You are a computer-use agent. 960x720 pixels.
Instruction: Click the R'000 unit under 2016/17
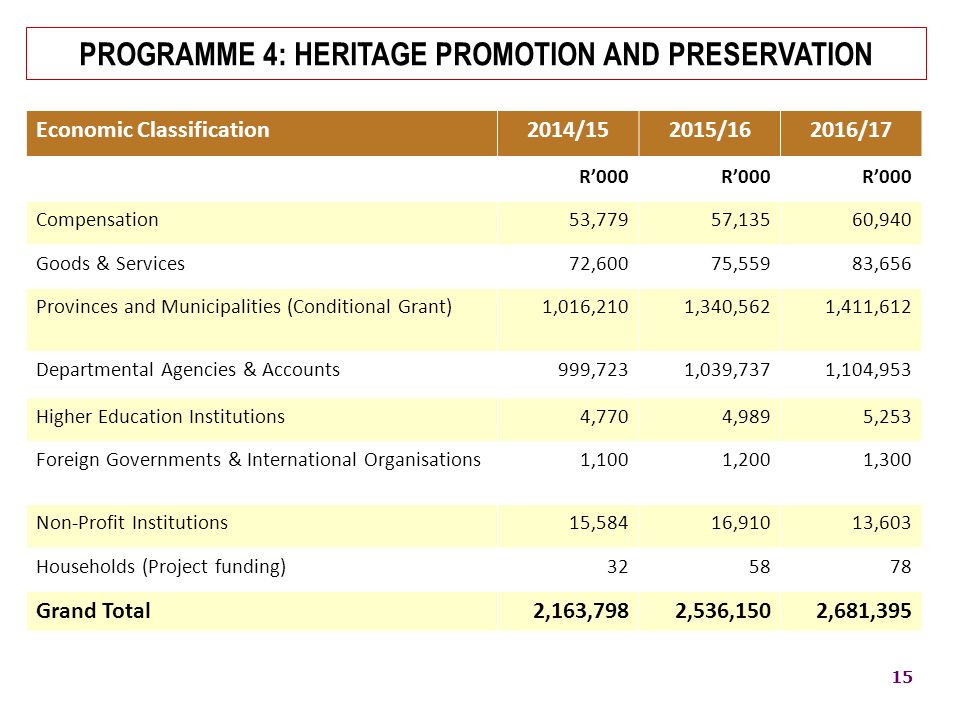click(x=887, y=177)
